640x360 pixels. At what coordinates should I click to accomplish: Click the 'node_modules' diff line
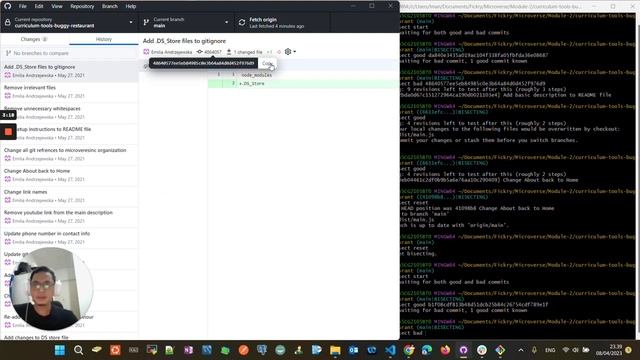(304, 75)
